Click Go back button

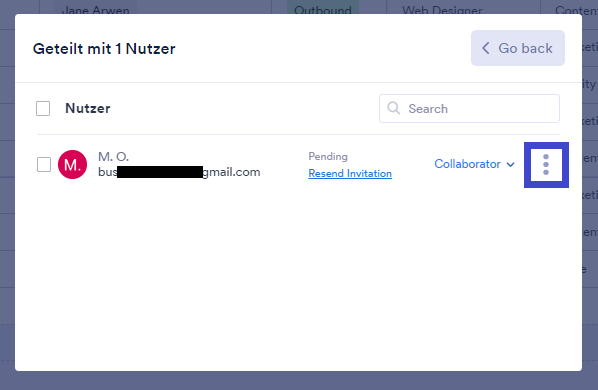click(x=518, y=48)
